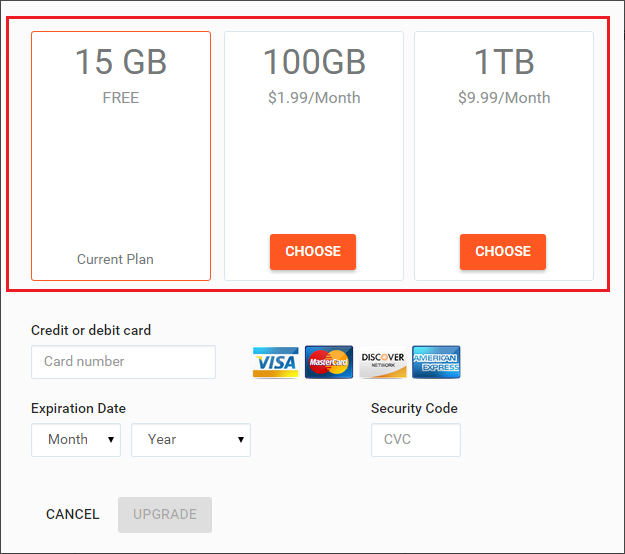Click the MasterCard logo
The width and height of the screenshot is (625, 554).
[329, 362]
